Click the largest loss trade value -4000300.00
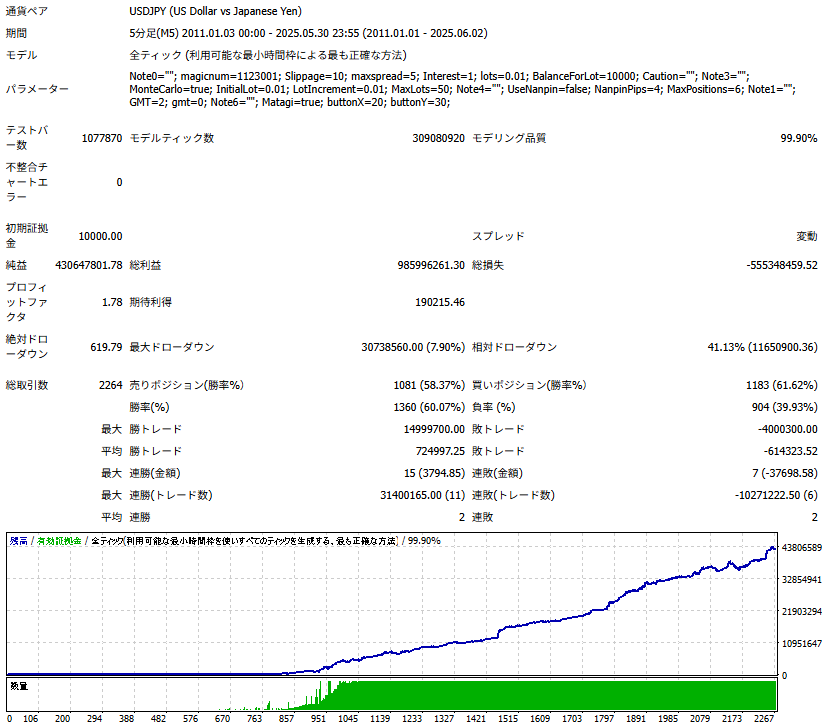Viewport: 829px width, 725px height. tap(787, 429)
